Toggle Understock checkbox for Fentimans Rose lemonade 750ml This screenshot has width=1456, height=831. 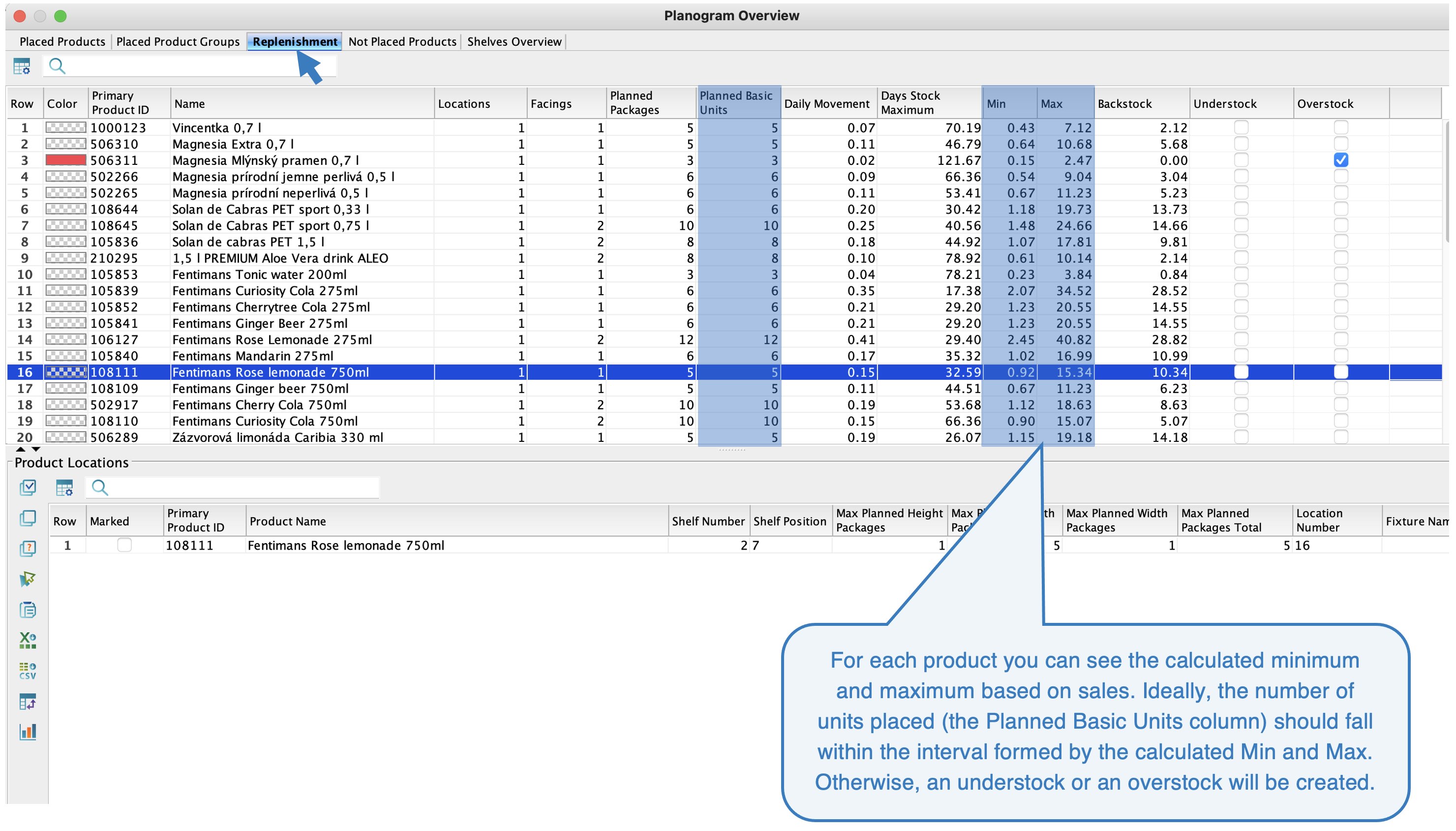(1241, 372)
